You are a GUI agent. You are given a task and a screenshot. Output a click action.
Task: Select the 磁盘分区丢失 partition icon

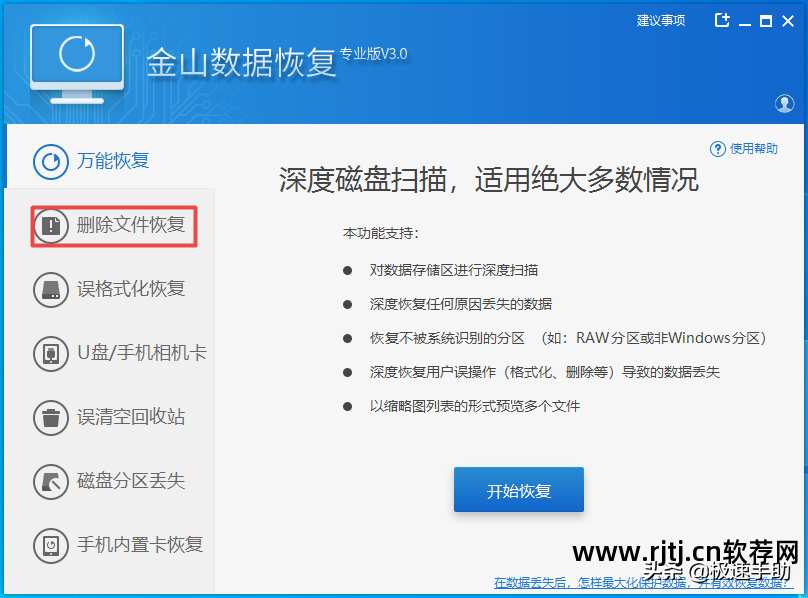[x=51, y=481]
